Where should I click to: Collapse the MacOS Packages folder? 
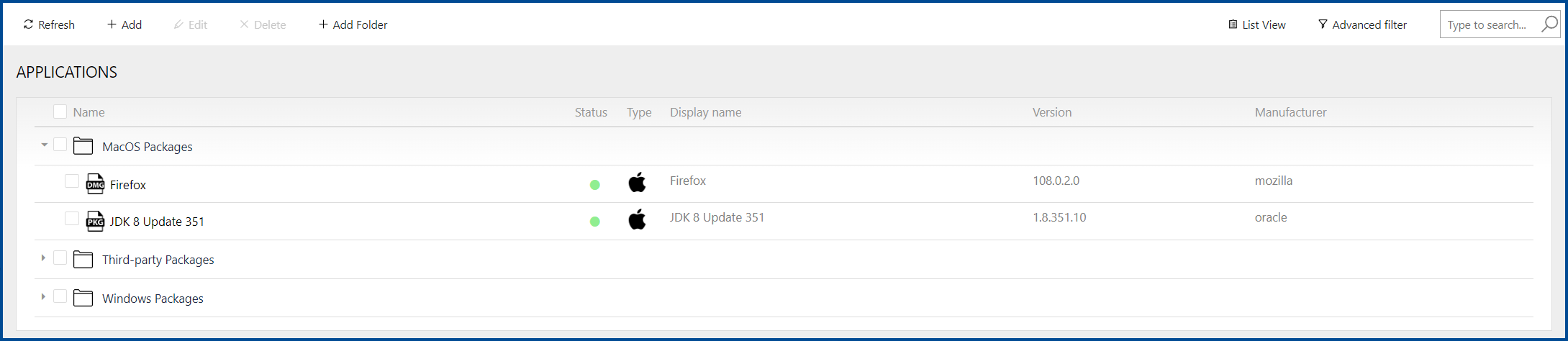44,145
